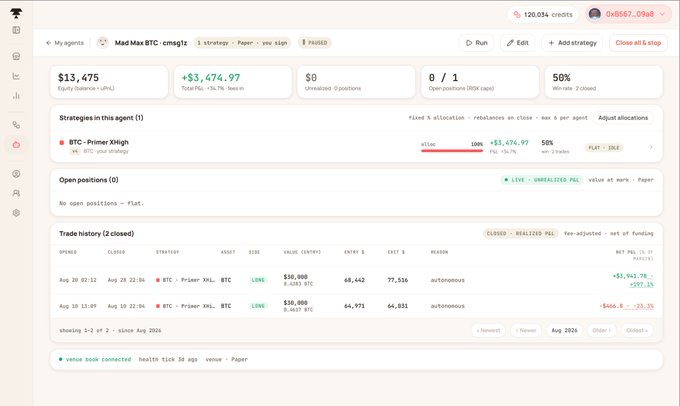Click the Mad Max BTC agent avatar

point(102,43)
